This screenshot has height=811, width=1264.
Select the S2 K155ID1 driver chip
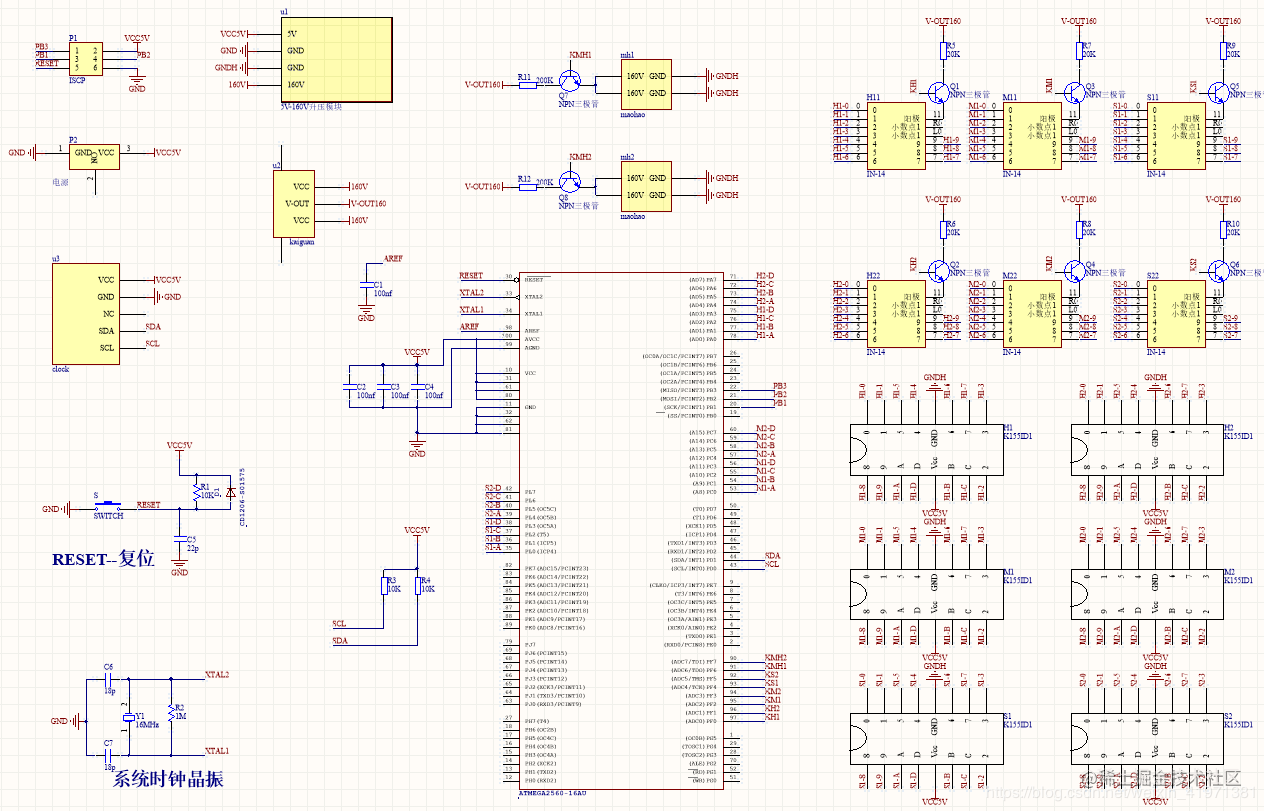1147,740
